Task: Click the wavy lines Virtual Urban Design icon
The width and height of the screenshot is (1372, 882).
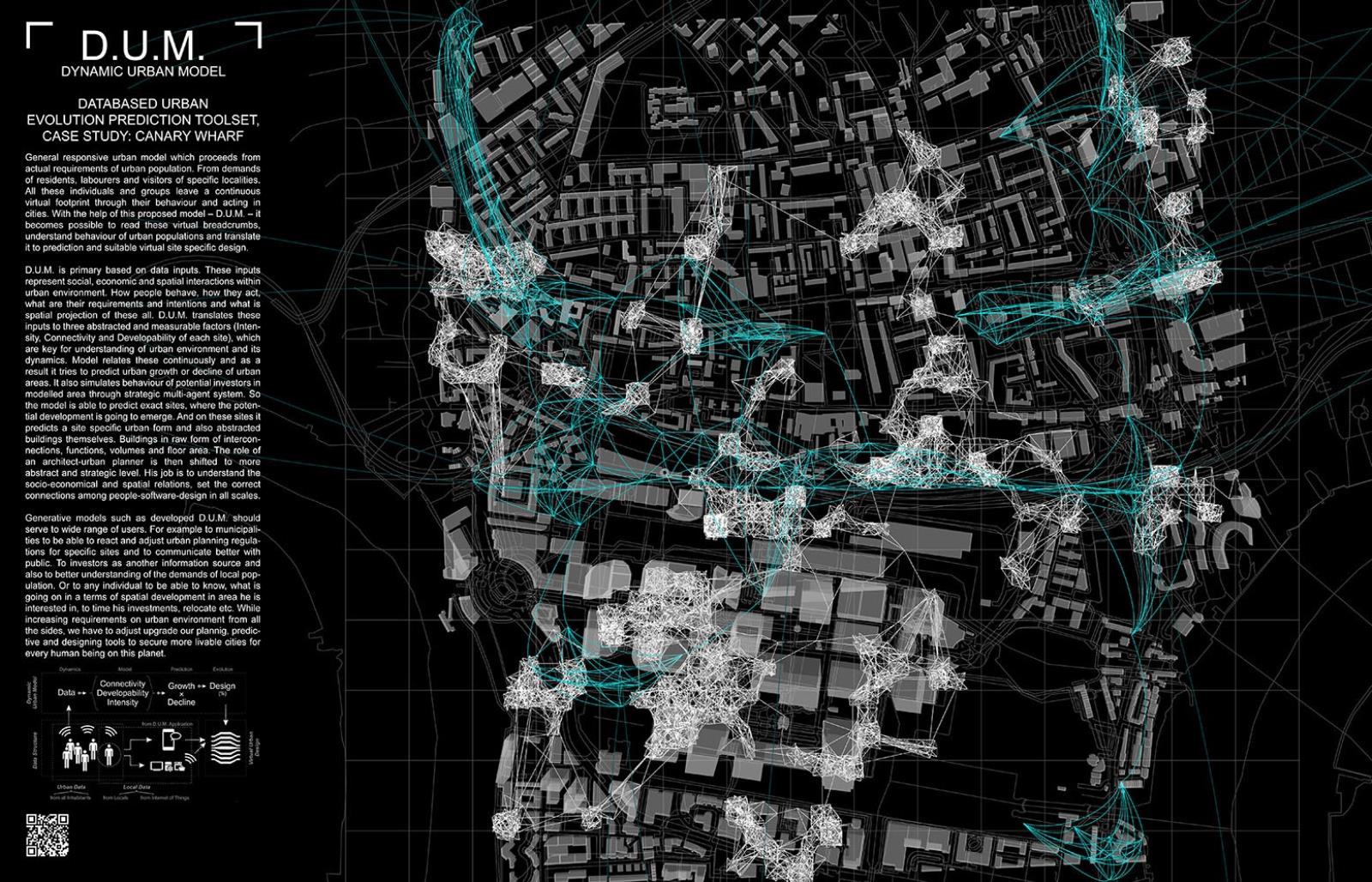Action: click(226, 747)
